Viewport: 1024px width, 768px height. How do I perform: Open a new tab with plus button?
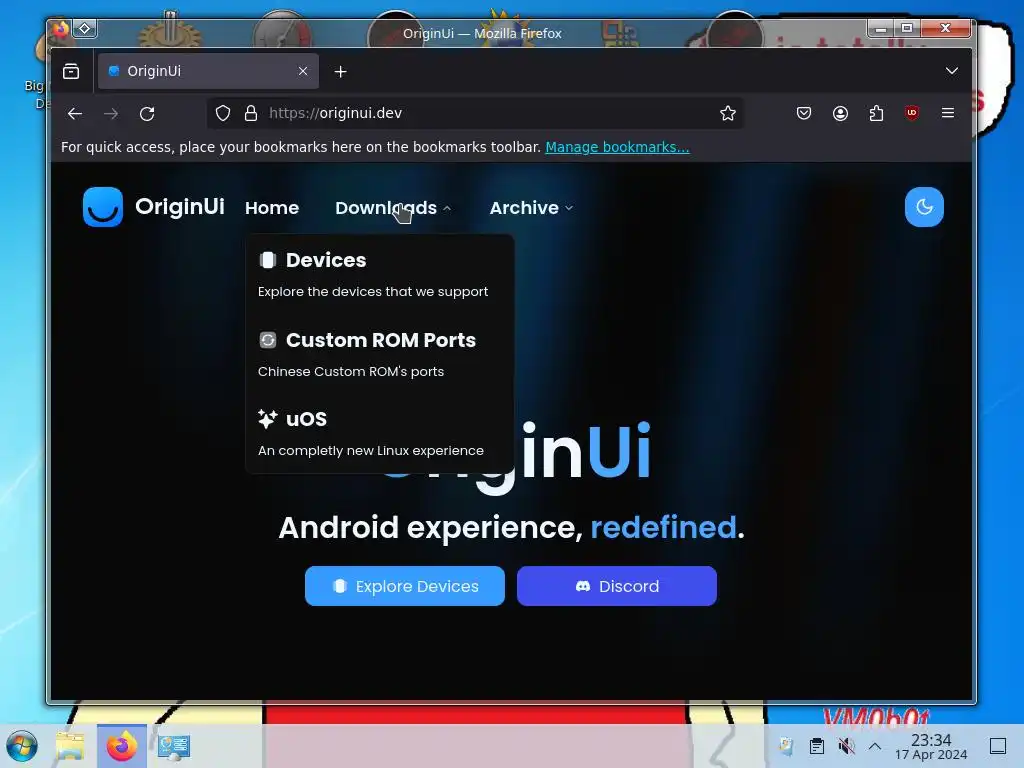(340, 72)
